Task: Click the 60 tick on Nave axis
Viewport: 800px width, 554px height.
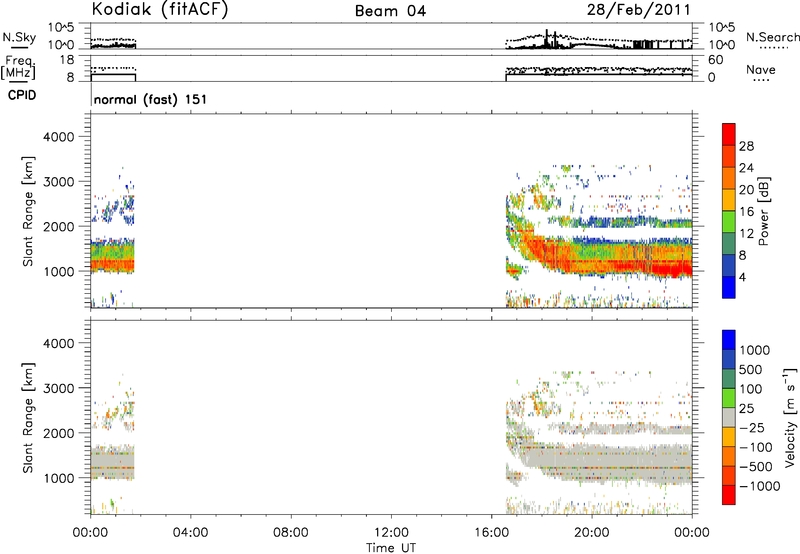Action: tap(715, 60)
